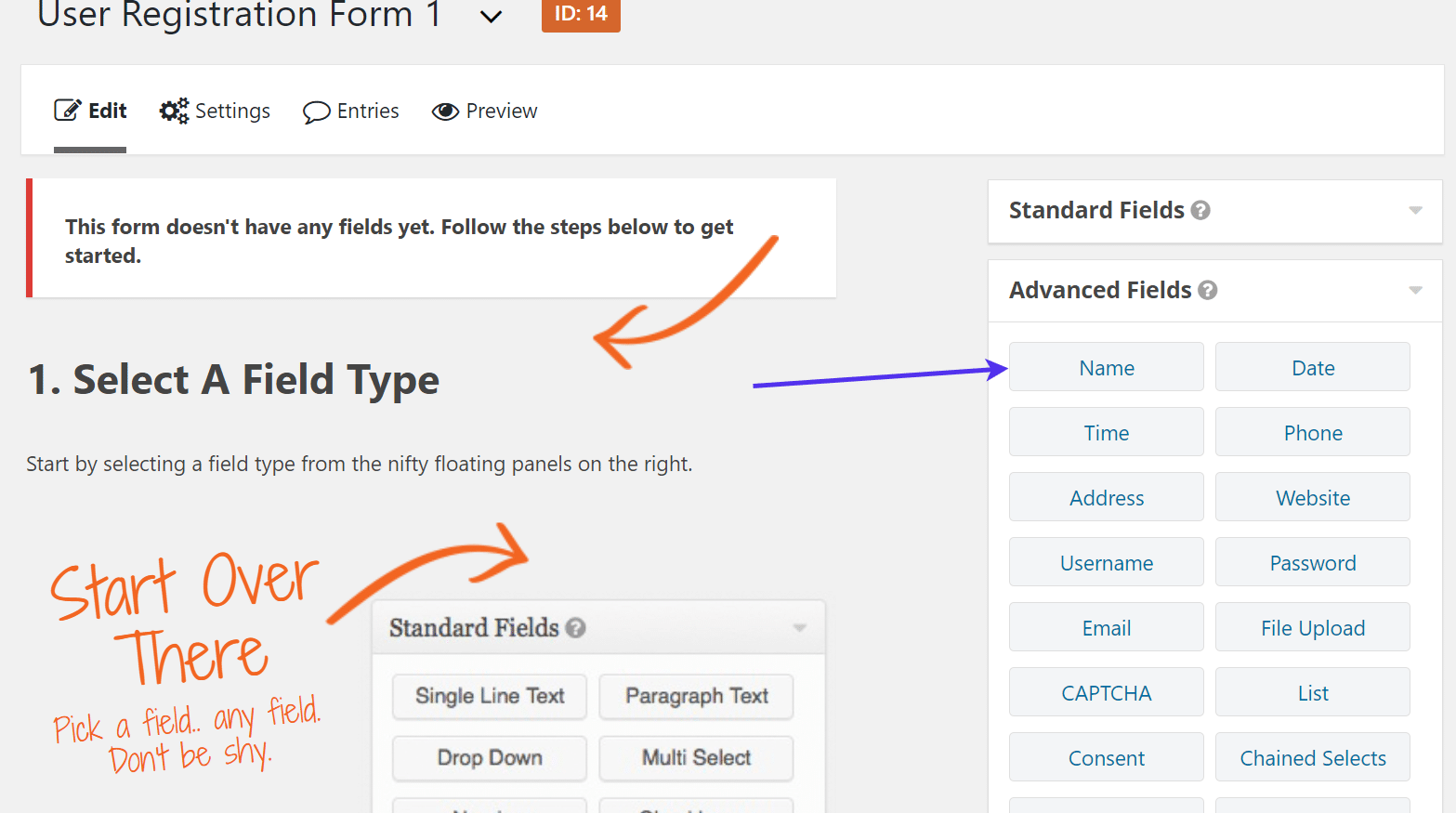
Task: Add a Username field
Action: point(1106,562)
